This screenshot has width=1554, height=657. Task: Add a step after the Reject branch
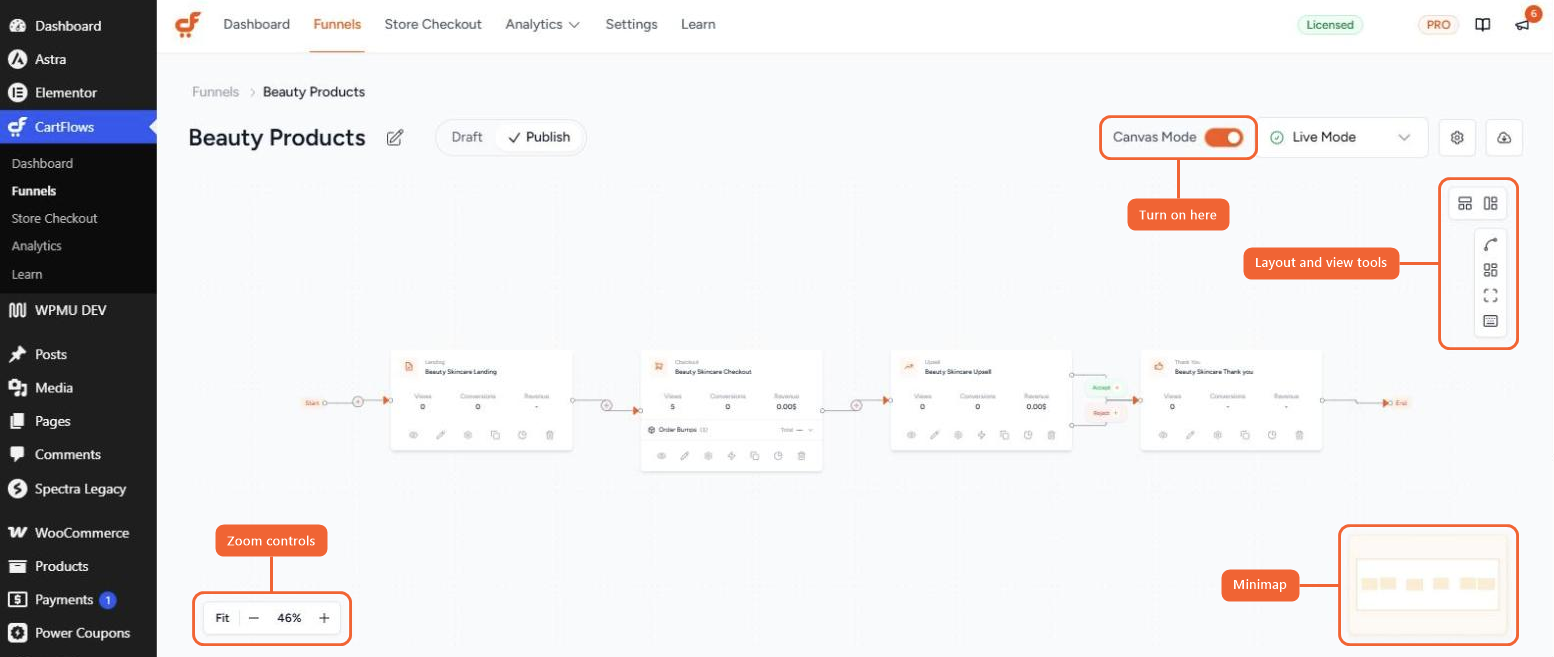pyautogui.click(x=1115, y=413)
